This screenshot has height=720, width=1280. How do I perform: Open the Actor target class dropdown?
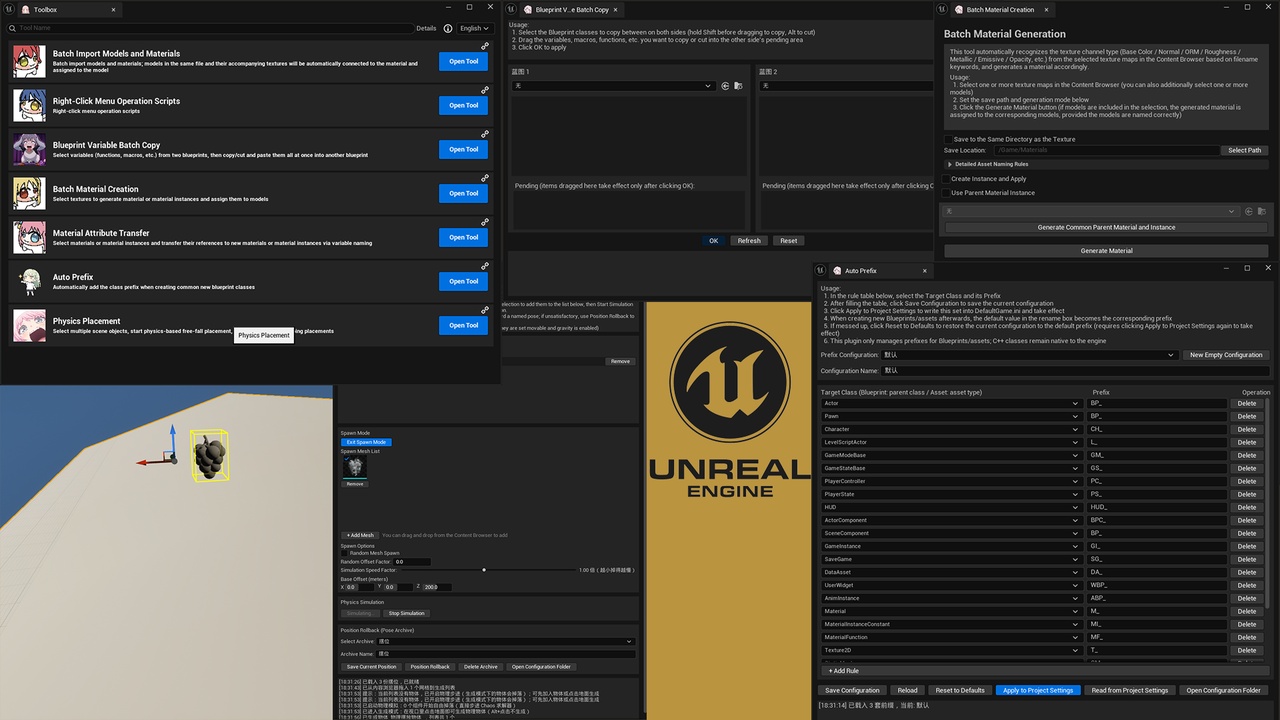pyautogui.click(x=951, y=404)
